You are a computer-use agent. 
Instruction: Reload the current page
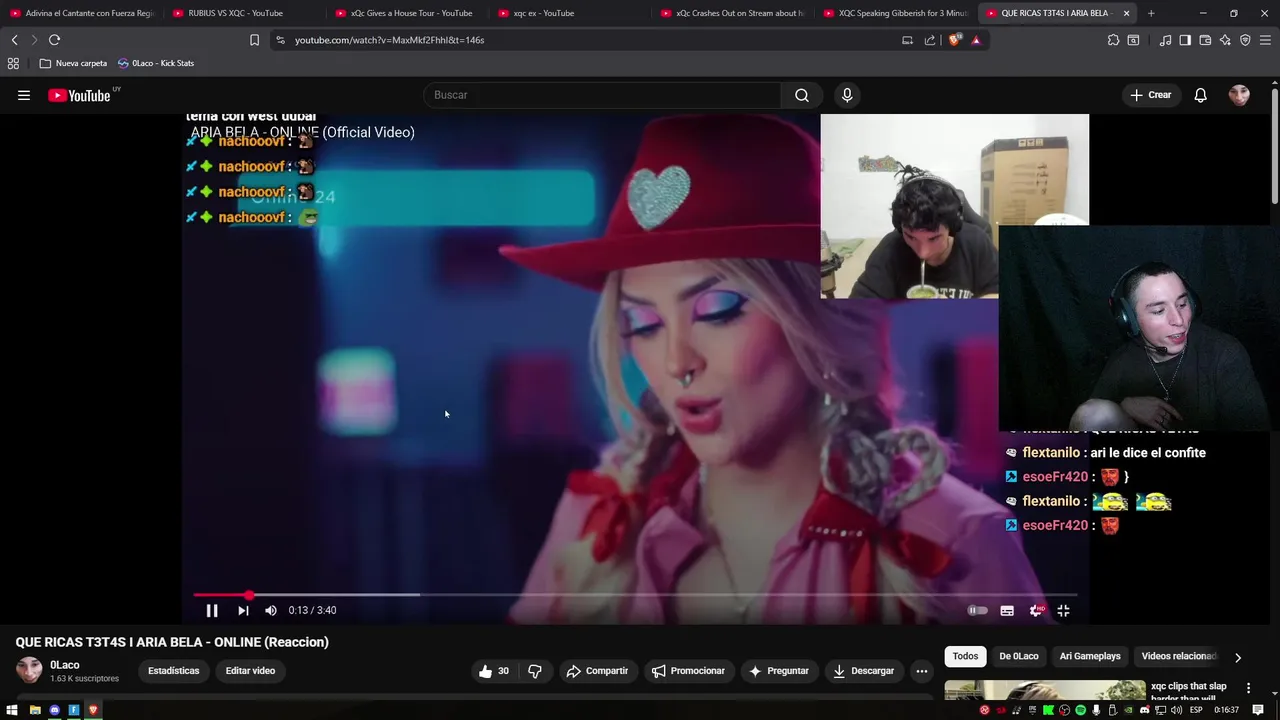tap(54, 40)
